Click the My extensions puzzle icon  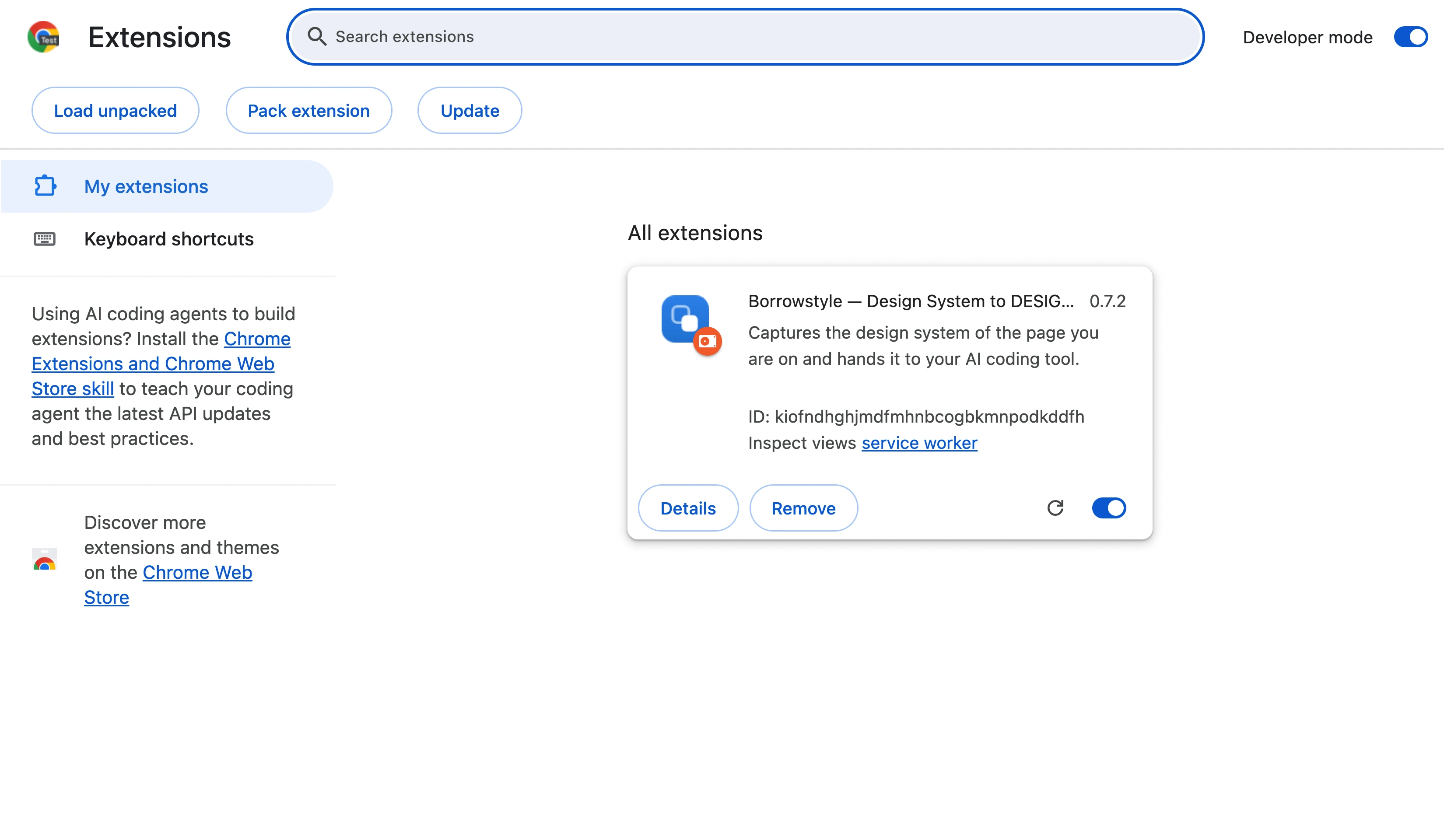(x=45, y=186)
